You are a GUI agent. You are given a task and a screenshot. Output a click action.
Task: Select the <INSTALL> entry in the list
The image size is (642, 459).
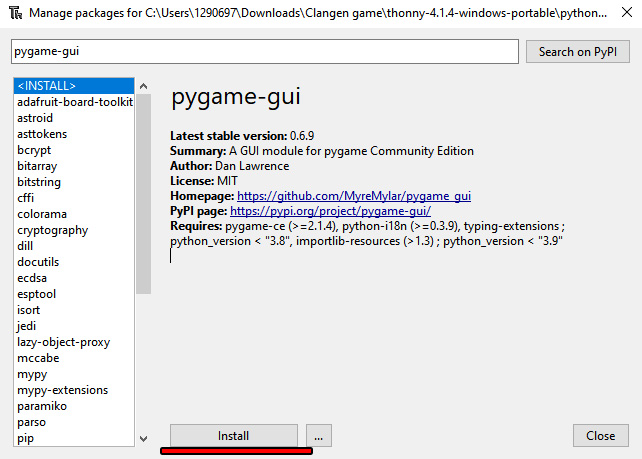[74, 86]
